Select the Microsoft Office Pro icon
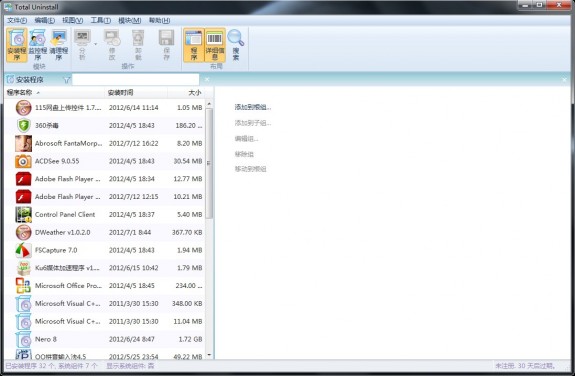Image resolution: width=575 pixels, height=376 pixels. (23, 286)
